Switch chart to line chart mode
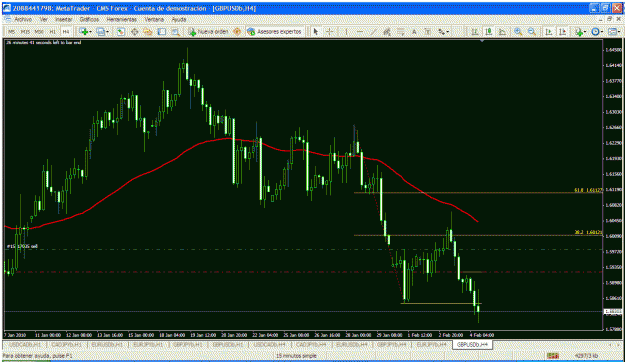625x362 pixels. [502, 31]
